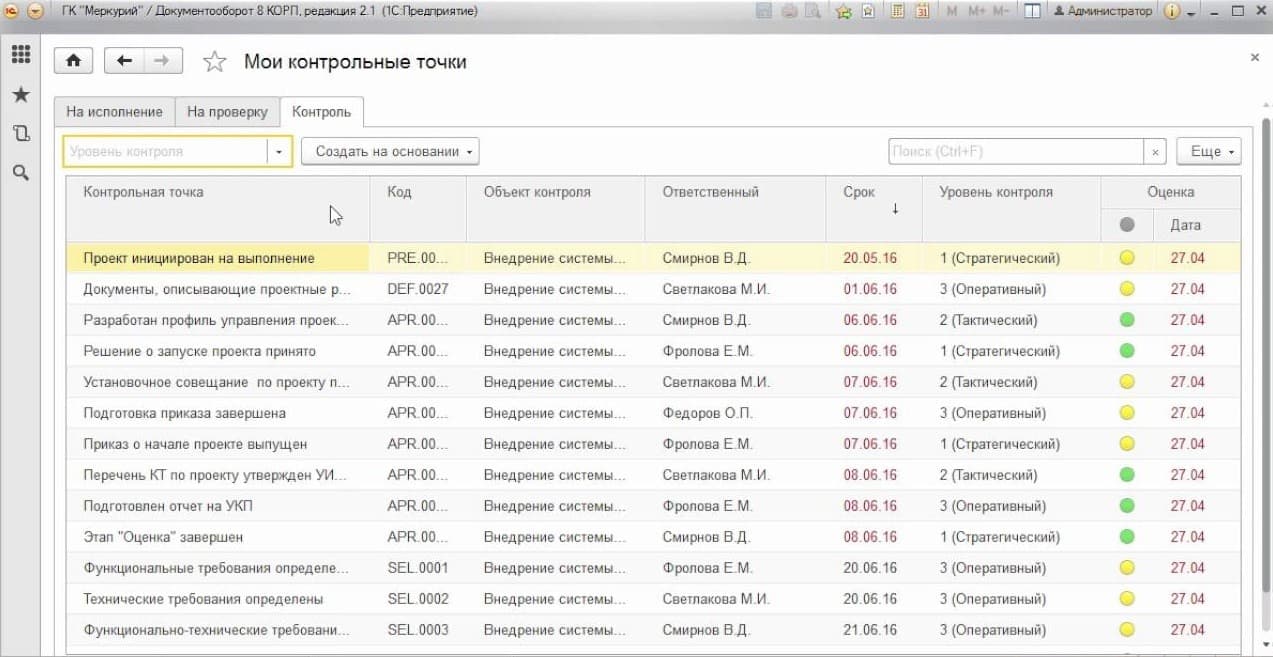Click deadline cell 21.06.16
This screenshot has width=1273, height=657.
tap(874, 630)
